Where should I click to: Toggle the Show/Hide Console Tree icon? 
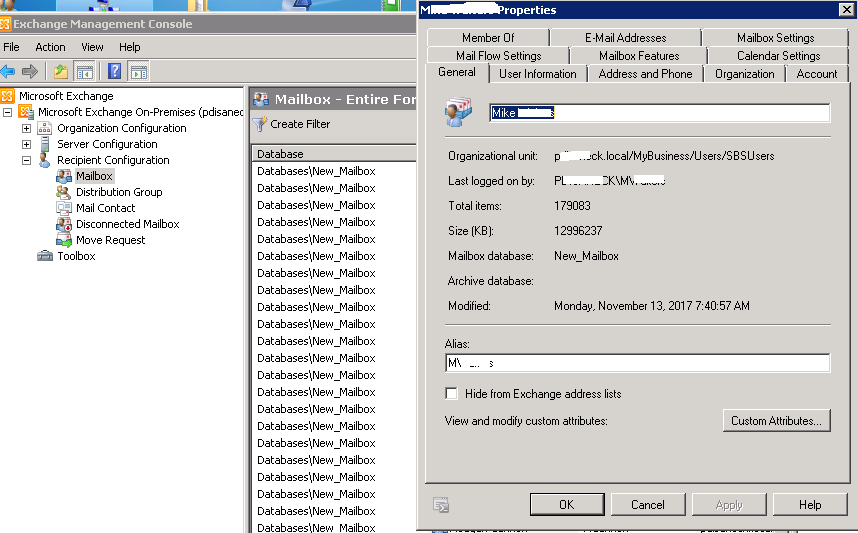(85, 71)
